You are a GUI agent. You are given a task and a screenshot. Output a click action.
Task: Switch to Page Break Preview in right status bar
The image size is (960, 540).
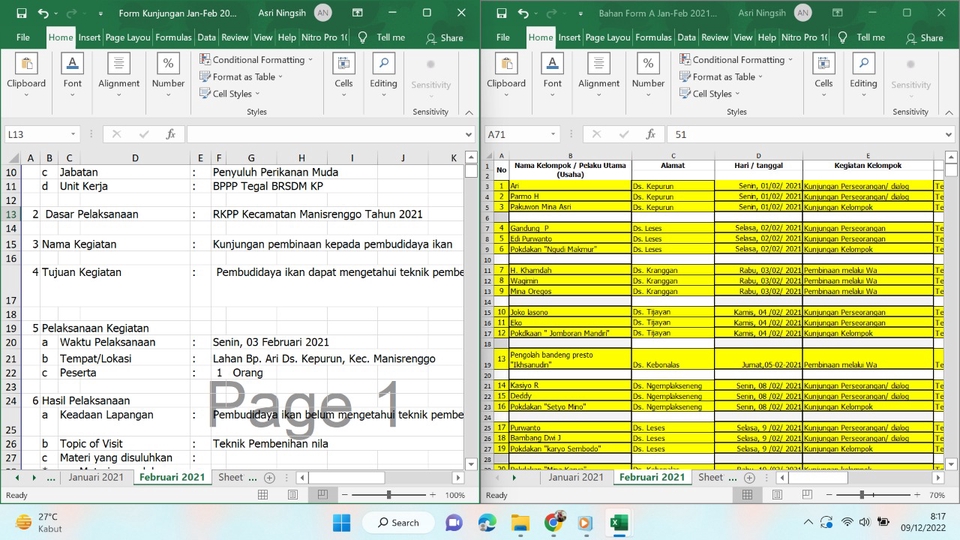[x=807, y=495]
